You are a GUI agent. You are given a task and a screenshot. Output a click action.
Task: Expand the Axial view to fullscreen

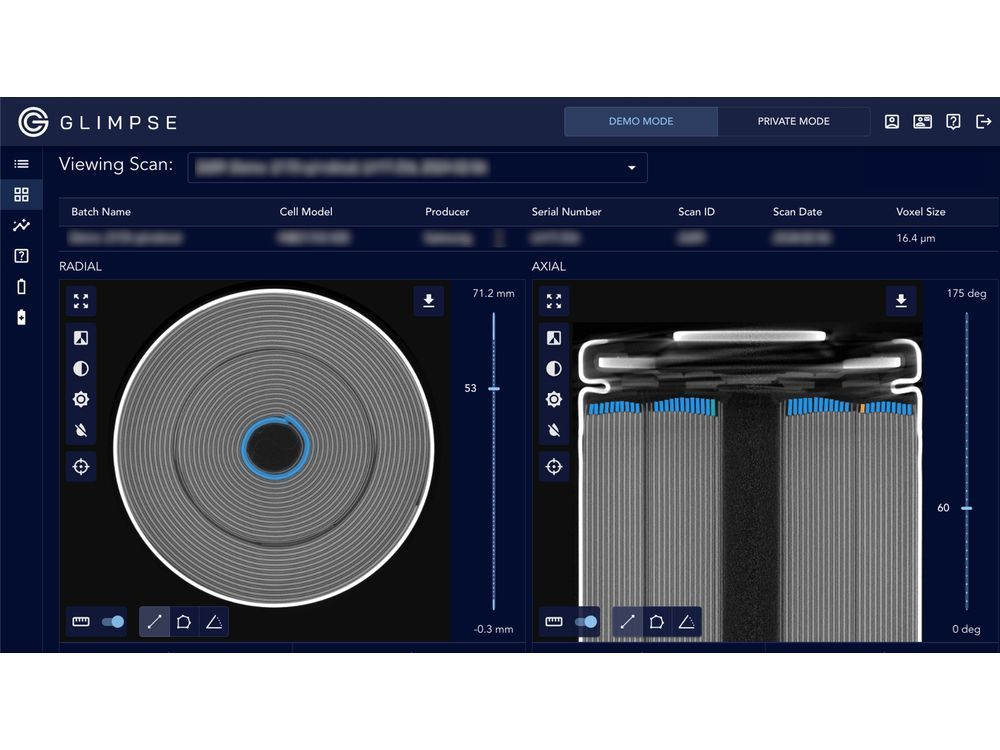554,301
